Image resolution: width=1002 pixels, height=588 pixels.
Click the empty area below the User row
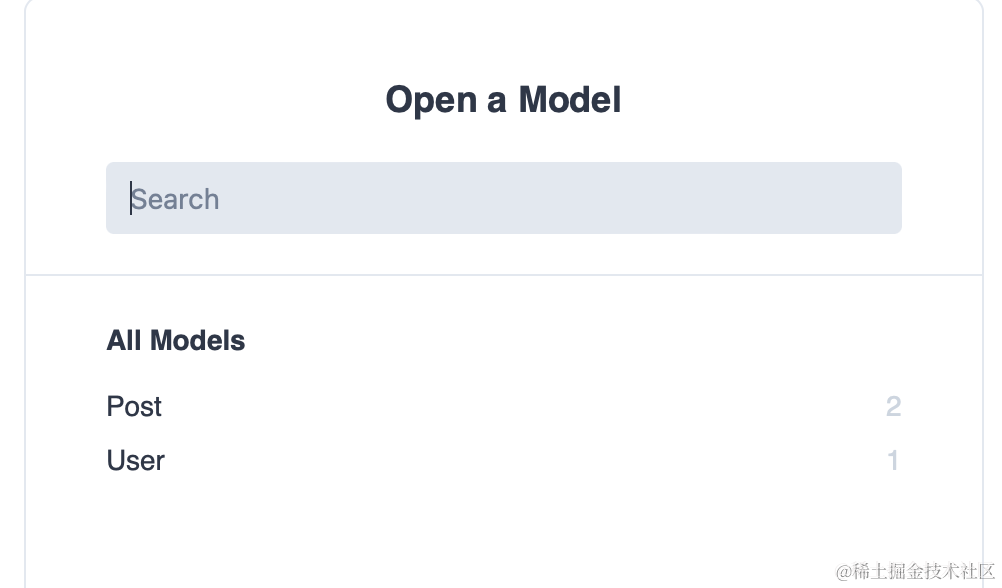click(503, 530)
